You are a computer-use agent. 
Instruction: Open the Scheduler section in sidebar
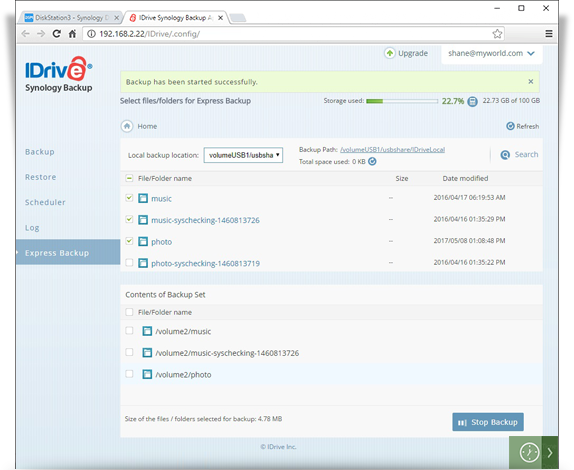(x=45, y=202)
